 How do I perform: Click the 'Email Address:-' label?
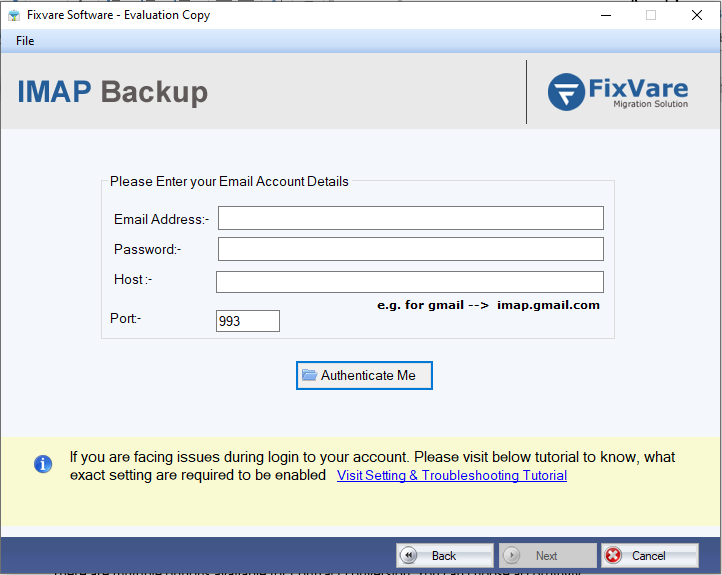(x=161, y=219)
